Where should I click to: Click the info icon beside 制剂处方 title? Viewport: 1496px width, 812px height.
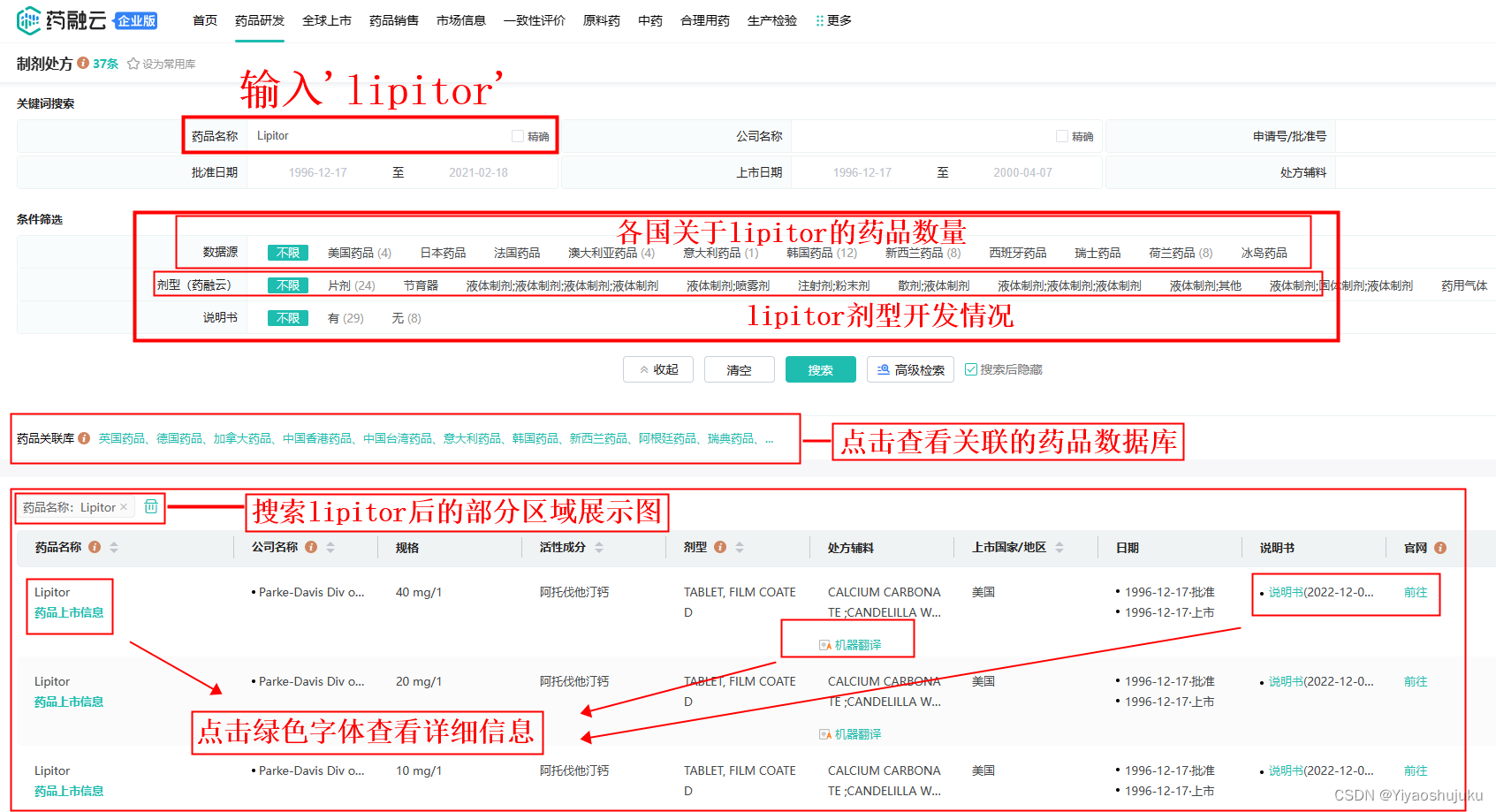click(83, 63)
